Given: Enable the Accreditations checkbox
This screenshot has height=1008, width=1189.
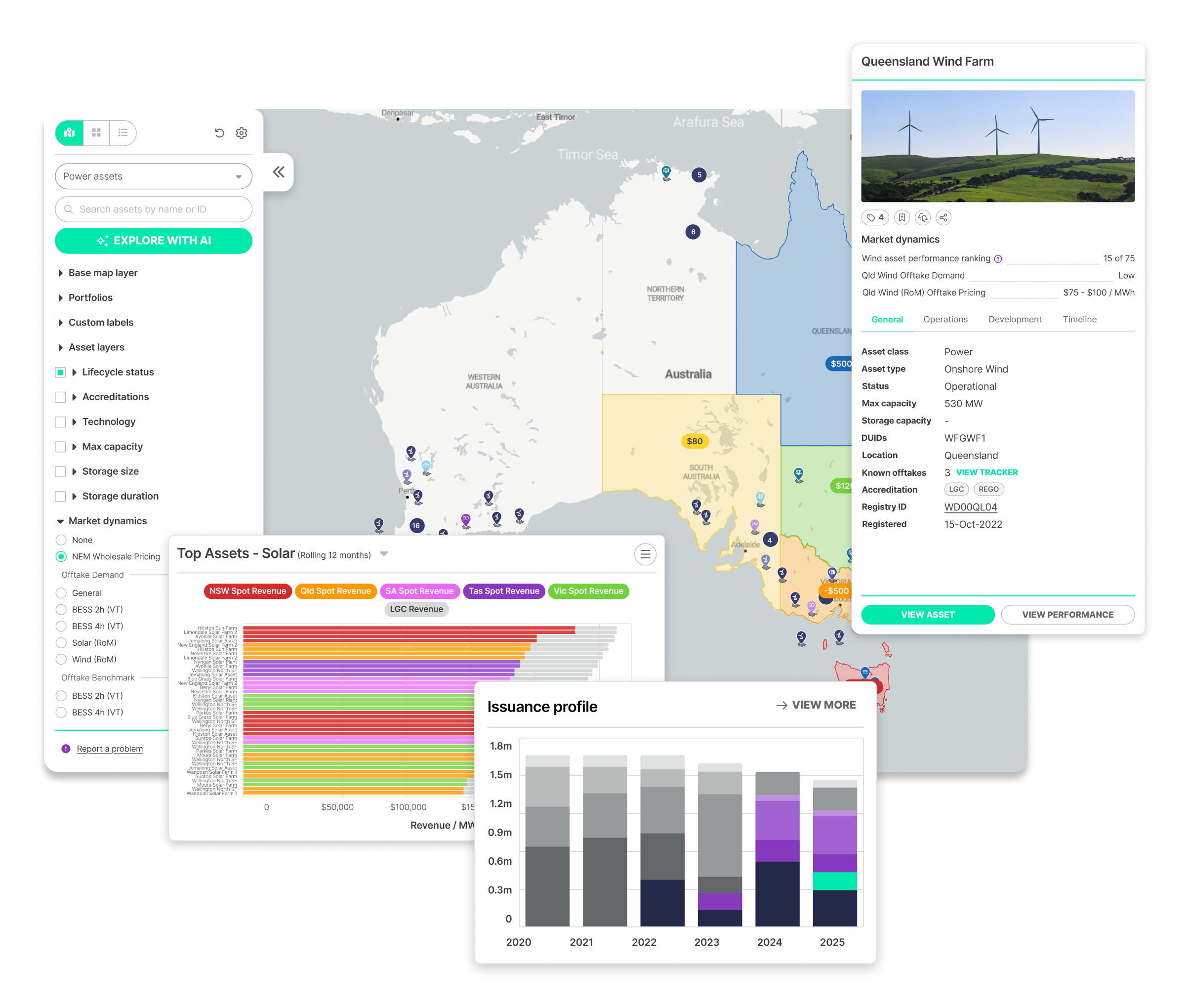Looking at the screenshot, I should (60, 397).
